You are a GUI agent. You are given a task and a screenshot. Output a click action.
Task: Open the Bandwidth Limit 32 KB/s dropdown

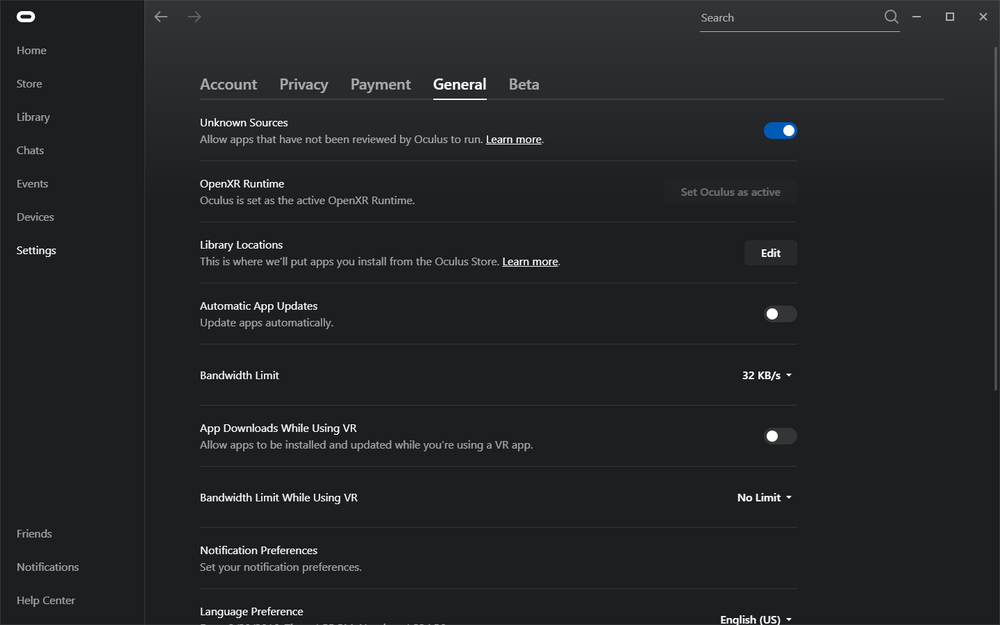pos(767,376)
